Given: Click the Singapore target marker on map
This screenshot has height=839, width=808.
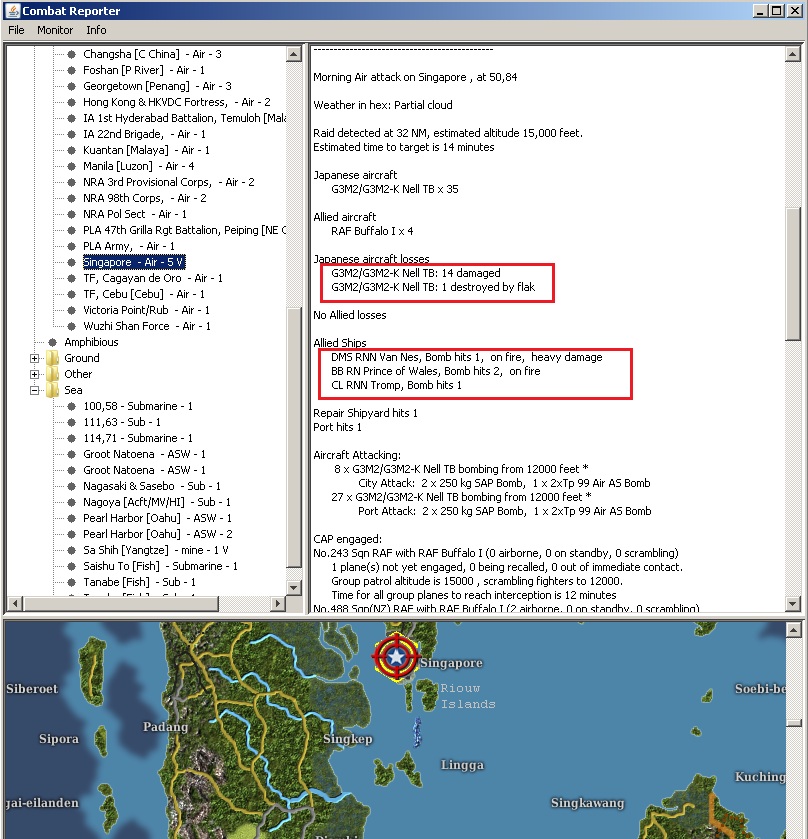Looking at the screenshot, I should pos(396,657).
